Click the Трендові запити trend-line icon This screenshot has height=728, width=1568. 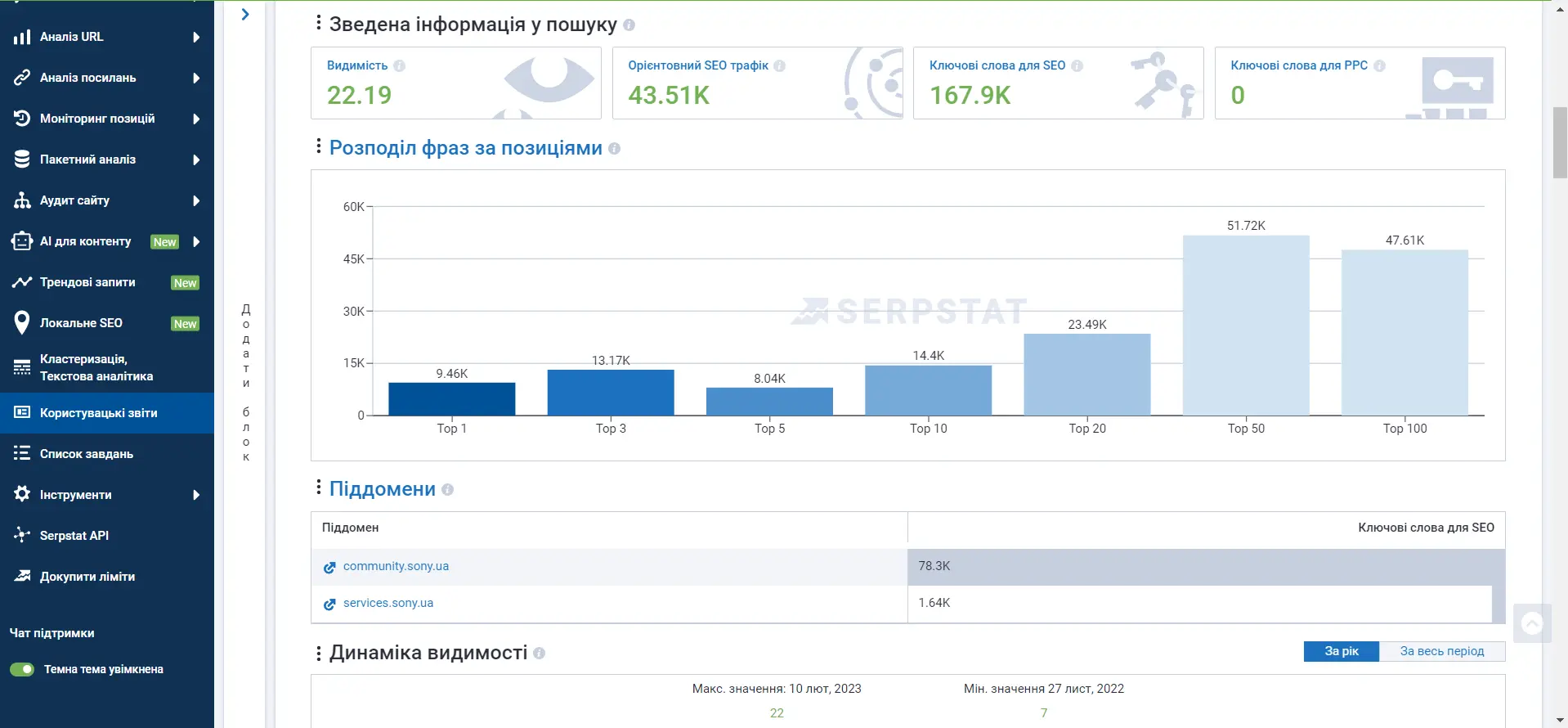22,282
